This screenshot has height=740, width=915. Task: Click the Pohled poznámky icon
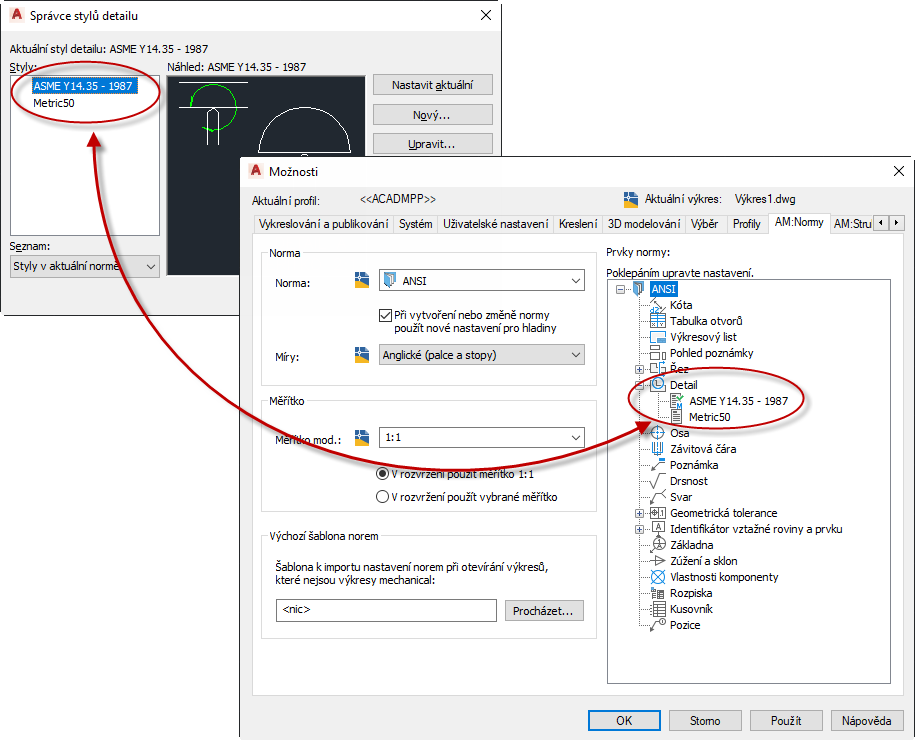658,352
